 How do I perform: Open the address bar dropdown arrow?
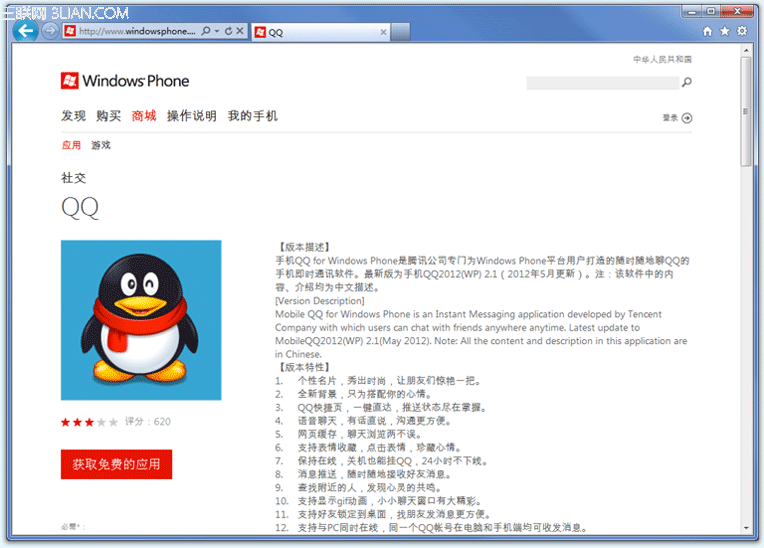point(217,31)
